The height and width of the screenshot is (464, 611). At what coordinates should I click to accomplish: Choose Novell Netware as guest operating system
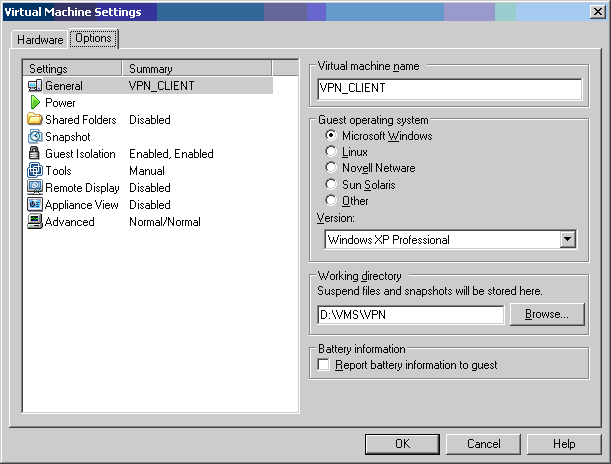pyautogui.click(x=332, y=168)
